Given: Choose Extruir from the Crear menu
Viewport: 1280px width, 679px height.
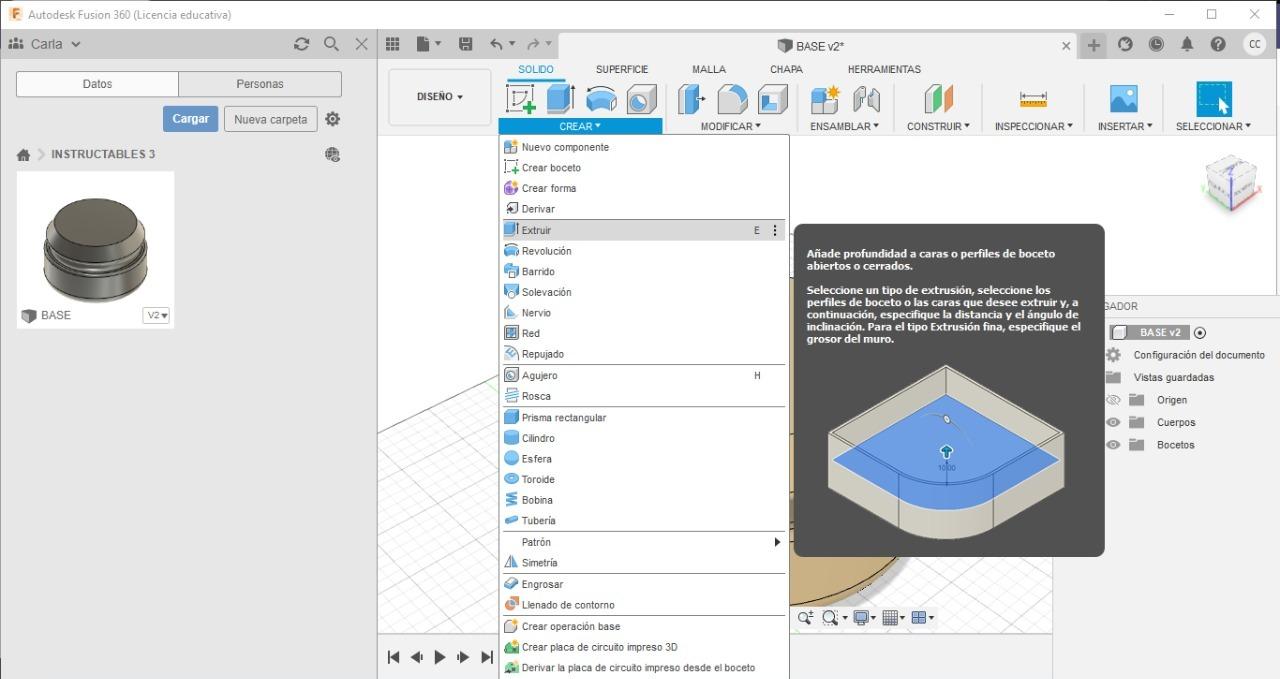Looking at the screenshot, I should (x=644, y=230).
